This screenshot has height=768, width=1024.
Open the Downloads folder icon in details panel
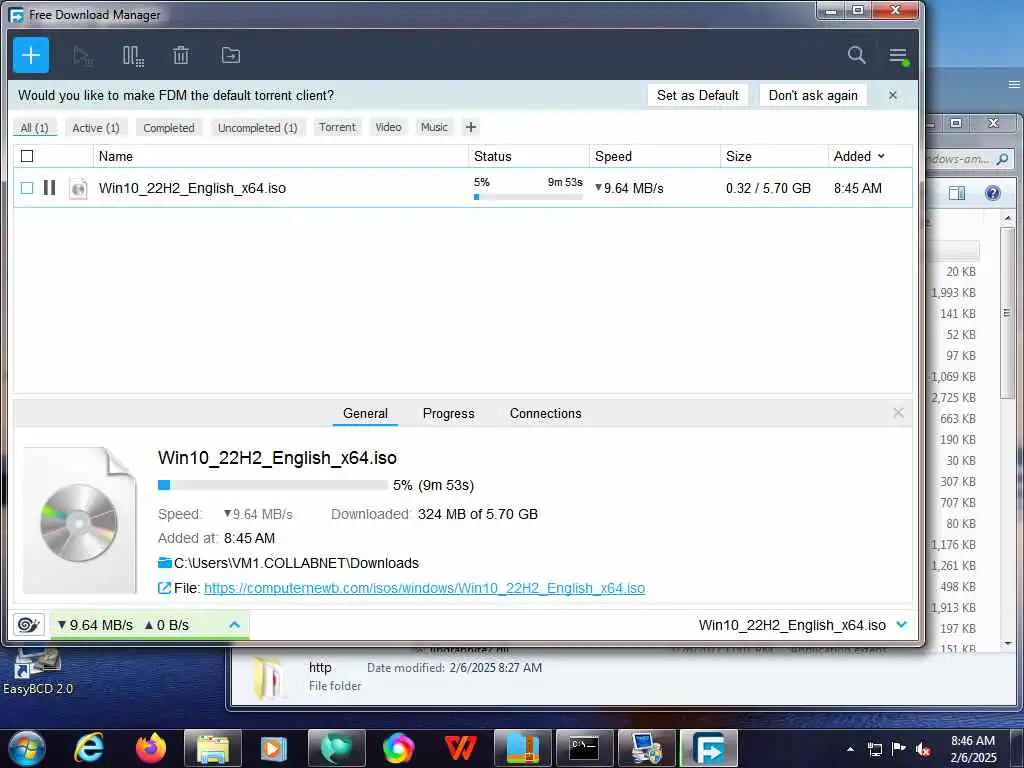(x=165, y=563)
